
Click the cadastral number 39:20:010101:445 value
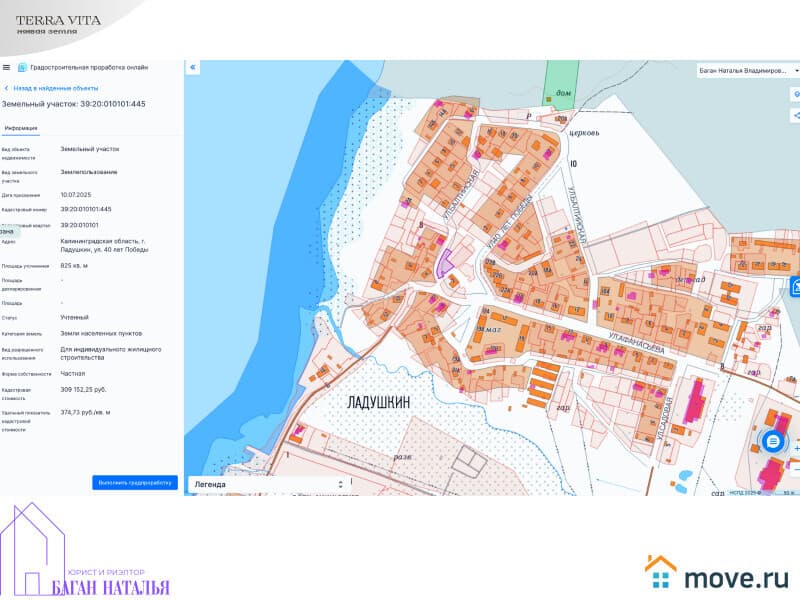86,209
